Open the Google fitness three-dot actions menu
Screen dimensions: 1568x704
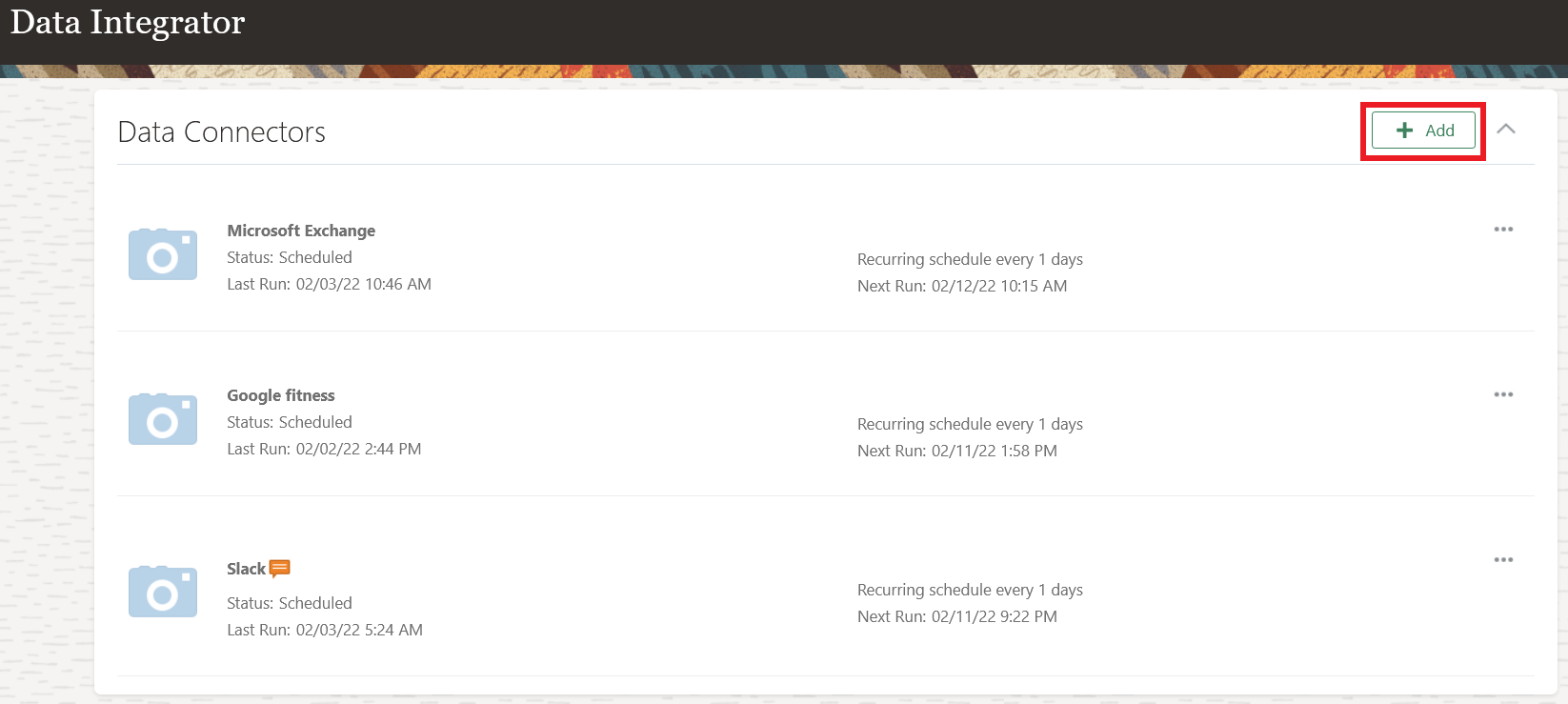[1503, 394]
